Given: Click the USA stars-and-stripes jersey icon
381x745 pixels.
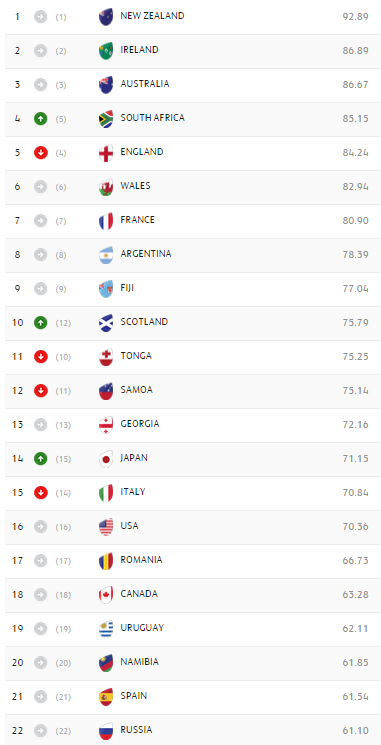Looking at the screenshot, I should (106, 527).
